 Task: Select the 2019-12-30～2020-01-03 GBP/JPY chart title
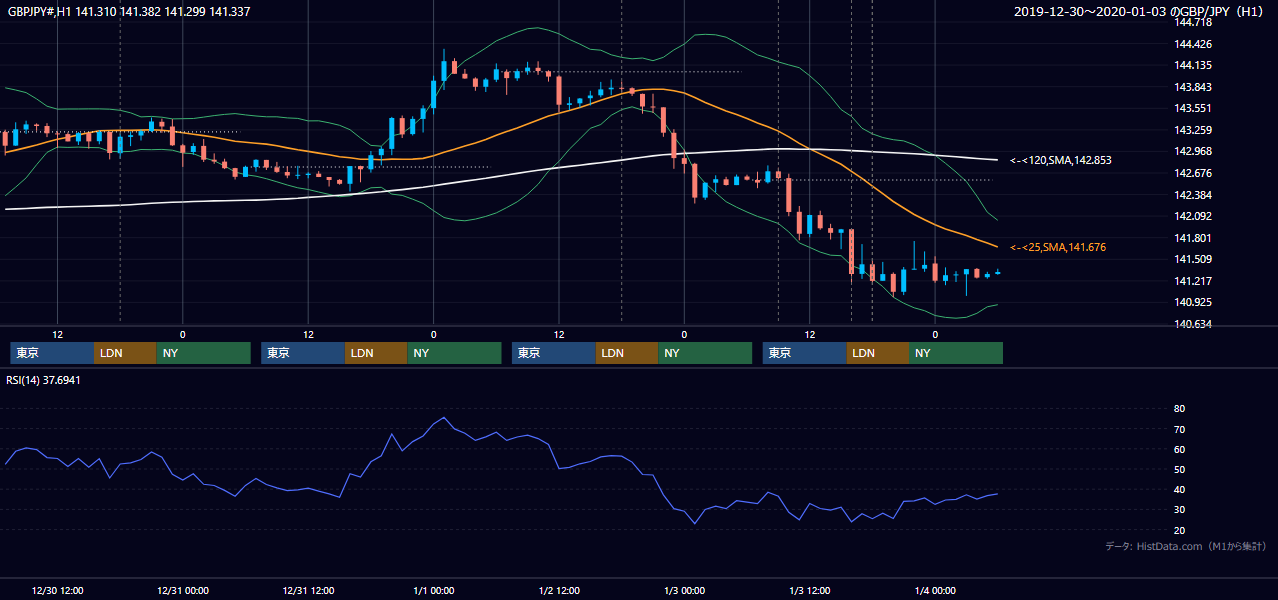coord(1140,12)
